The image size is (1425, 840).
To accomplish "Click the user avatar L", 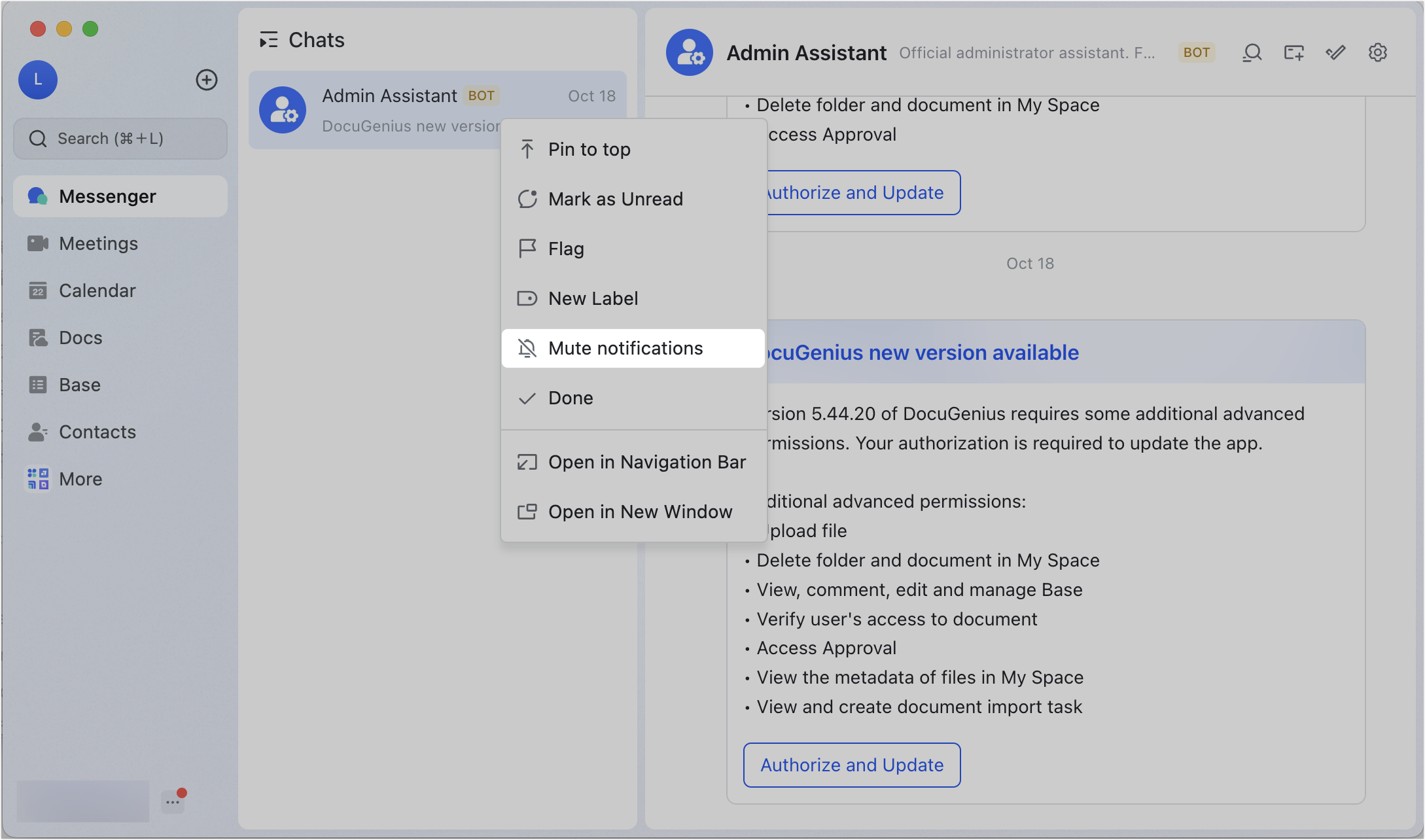I will [x=38, y=80].
